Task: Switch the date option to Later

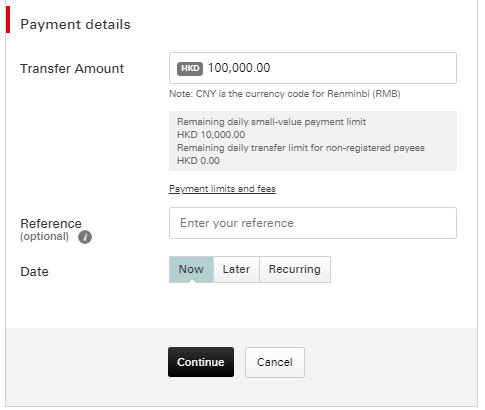Action: point(236,269)
